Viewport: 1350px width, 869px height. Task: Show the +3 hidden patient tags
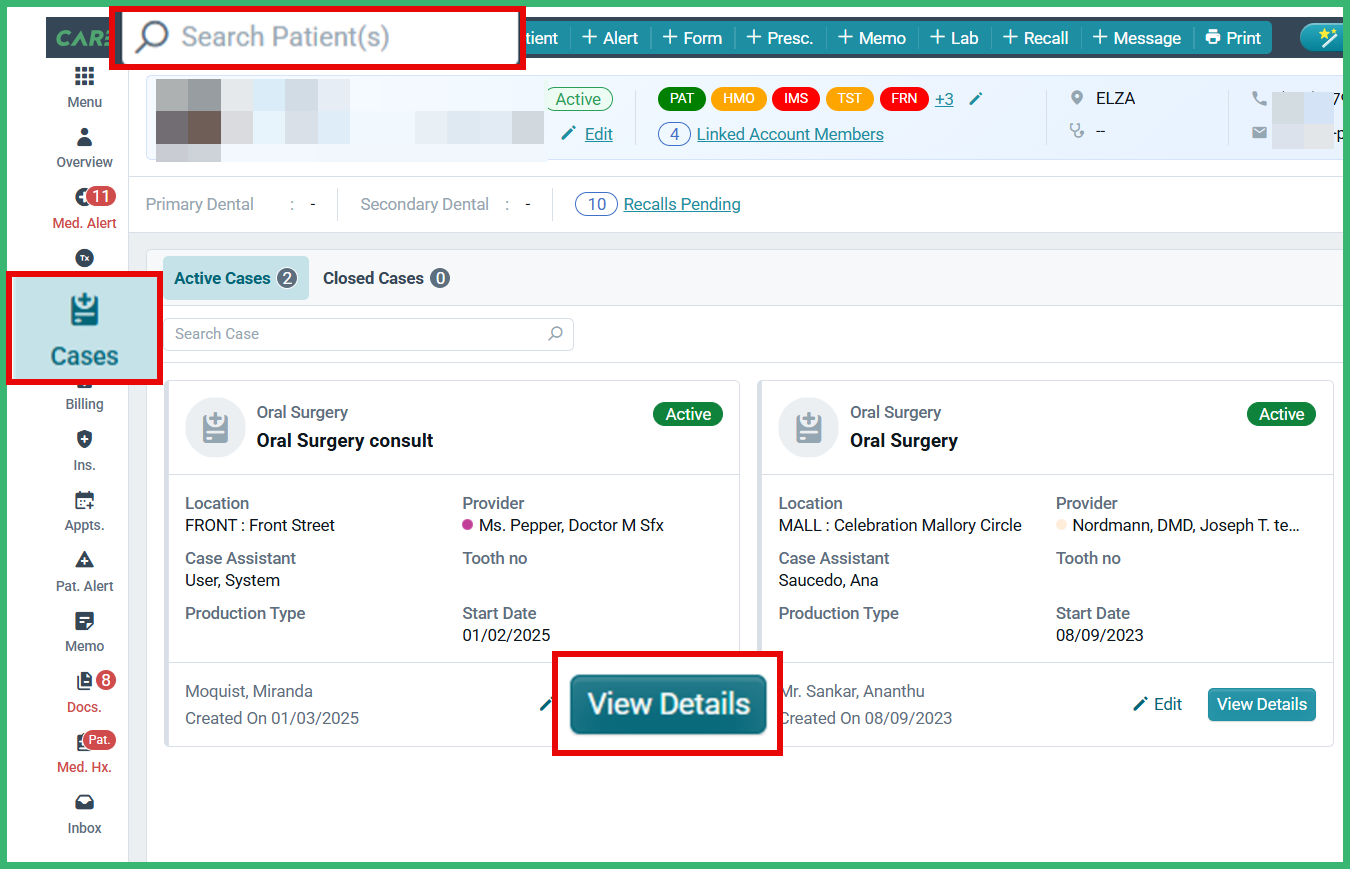(x=944, y=99)
